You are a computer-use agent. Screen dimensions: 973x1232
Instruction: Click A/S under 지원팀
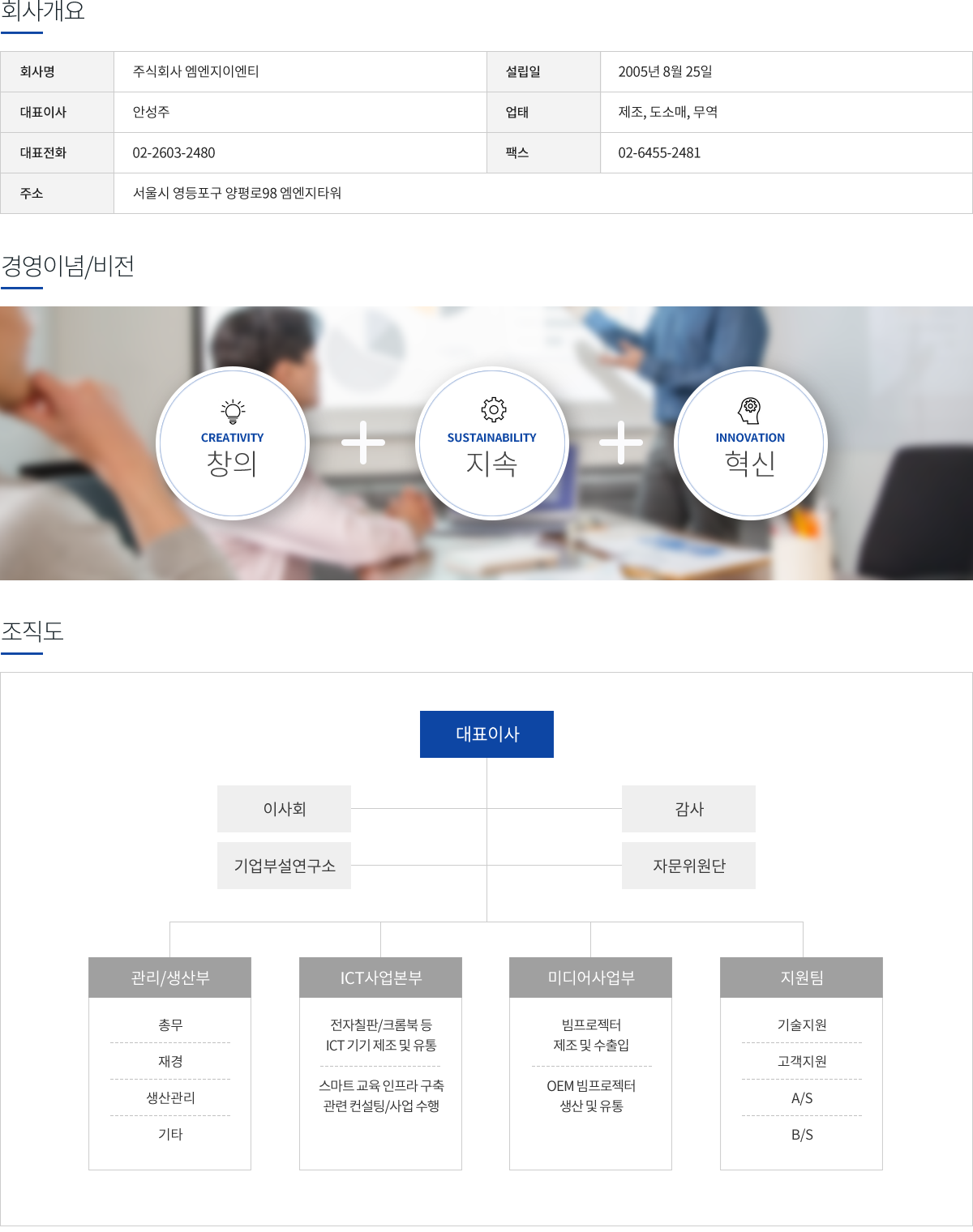[x=802, y=1098]
